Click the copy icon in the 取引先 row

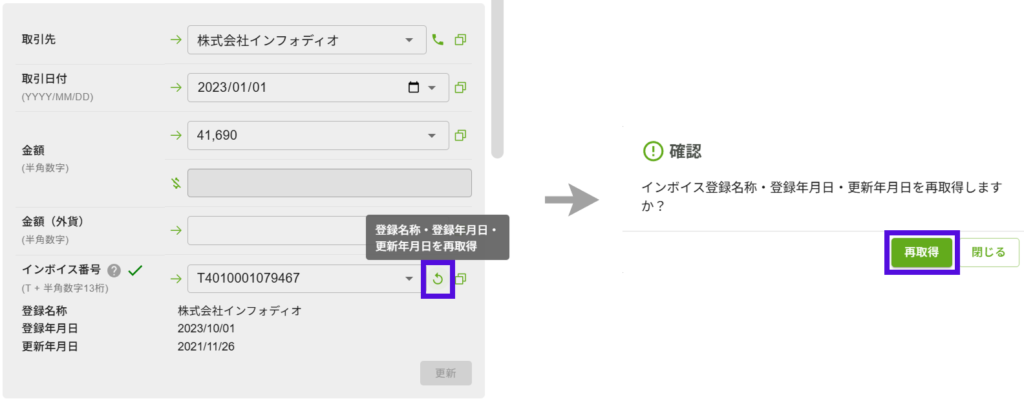(x=460, y=40)
